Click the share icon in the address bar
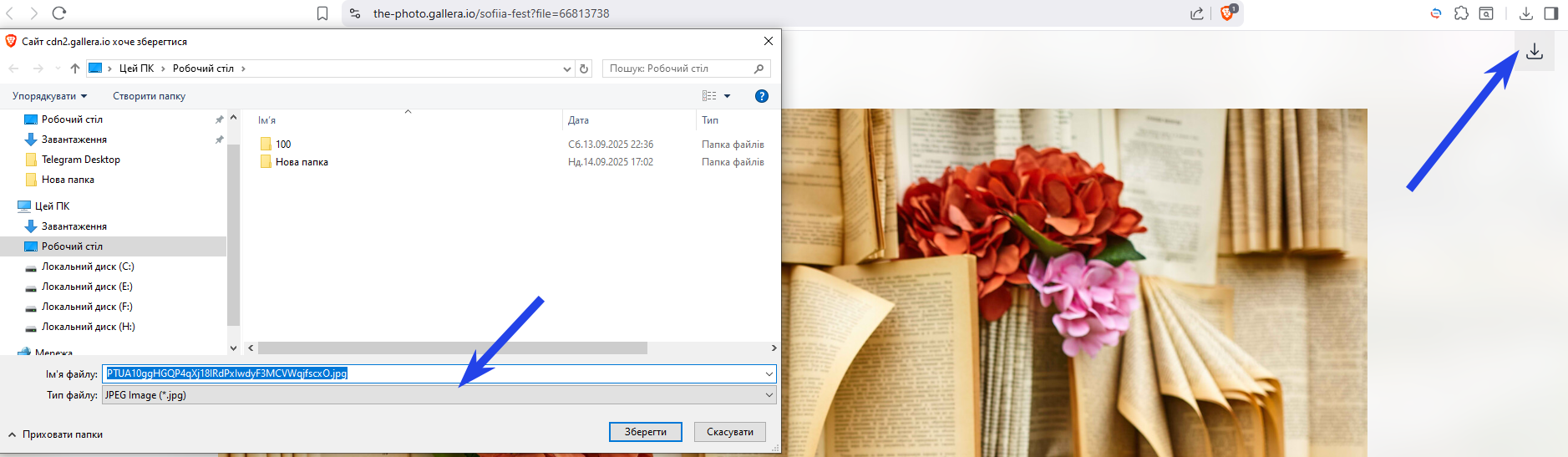 tap(1197, 13)
